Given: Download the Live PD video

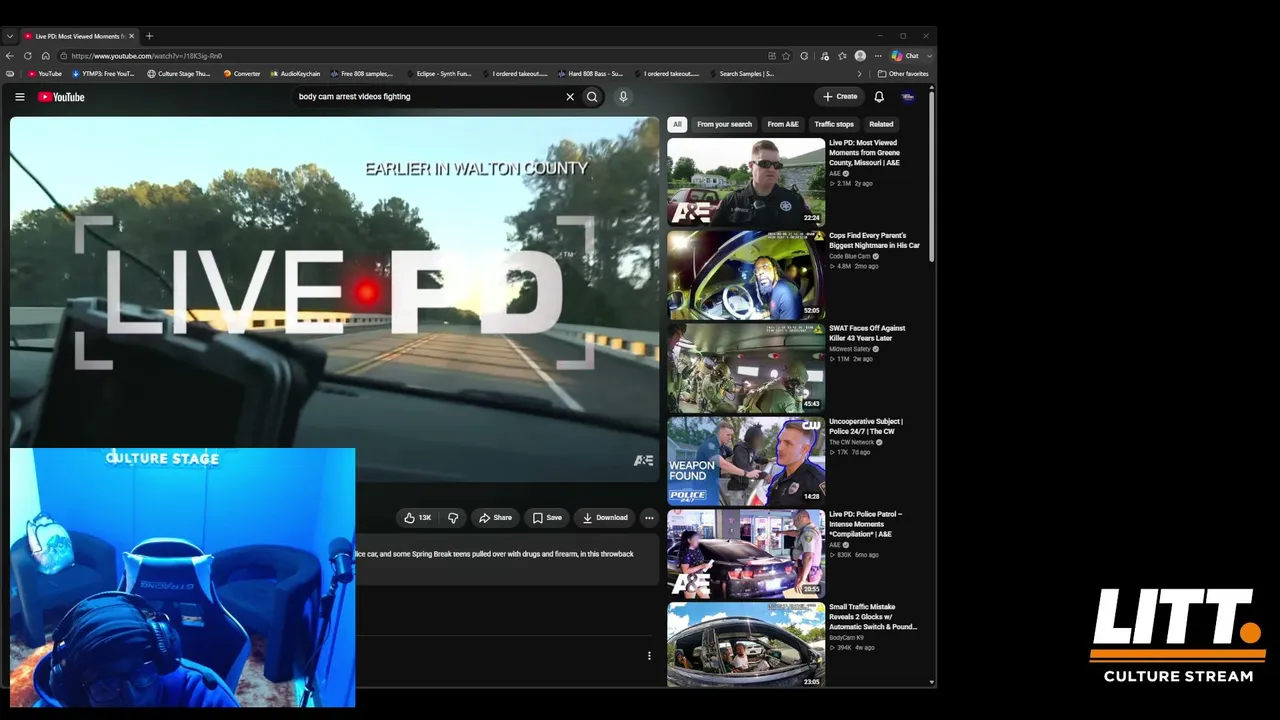Looking at the screenshot, I should click(x=605, y=518).
